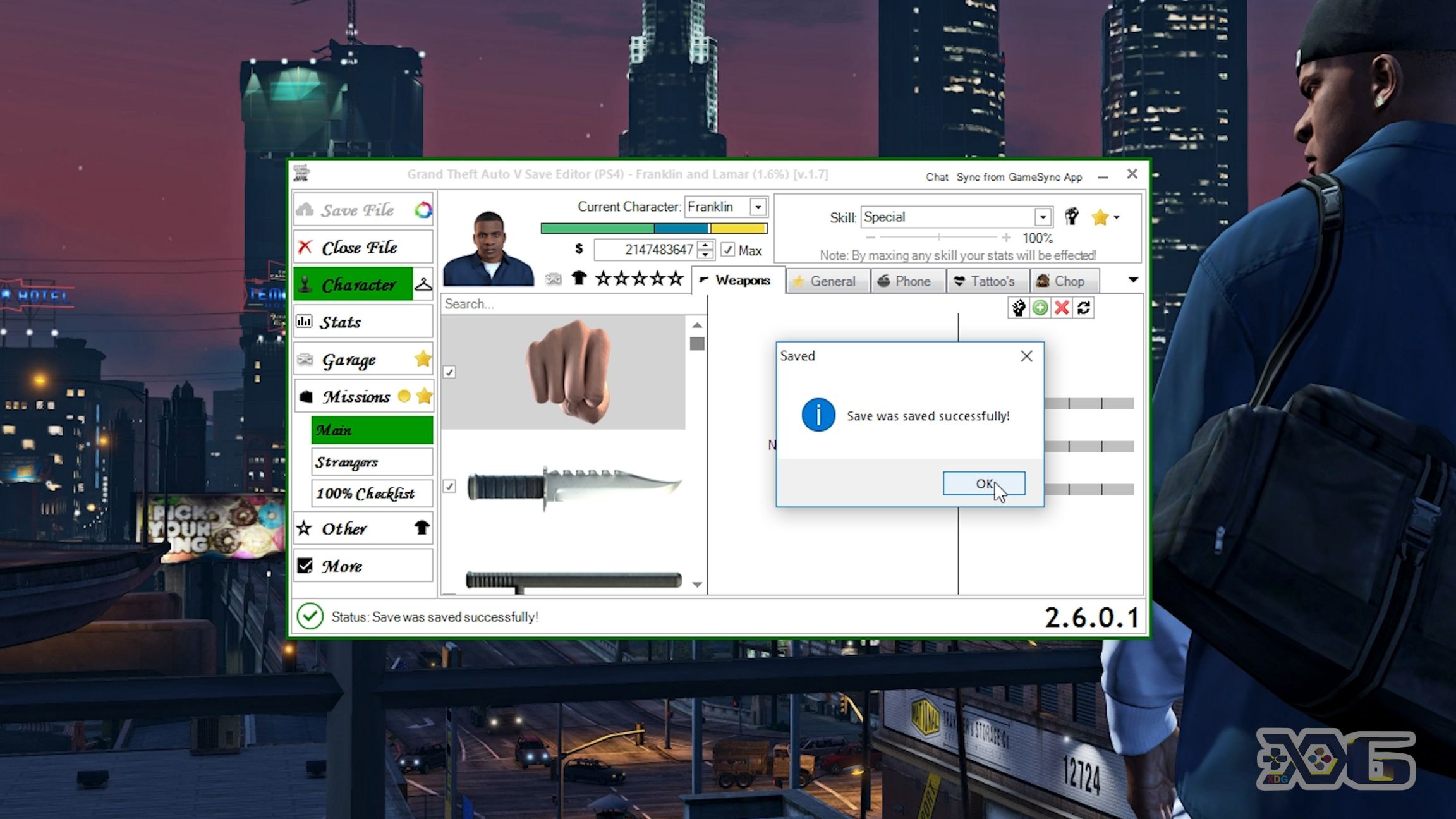
Task: Click the briefcase icon on Missions
Action: (306, 396)
